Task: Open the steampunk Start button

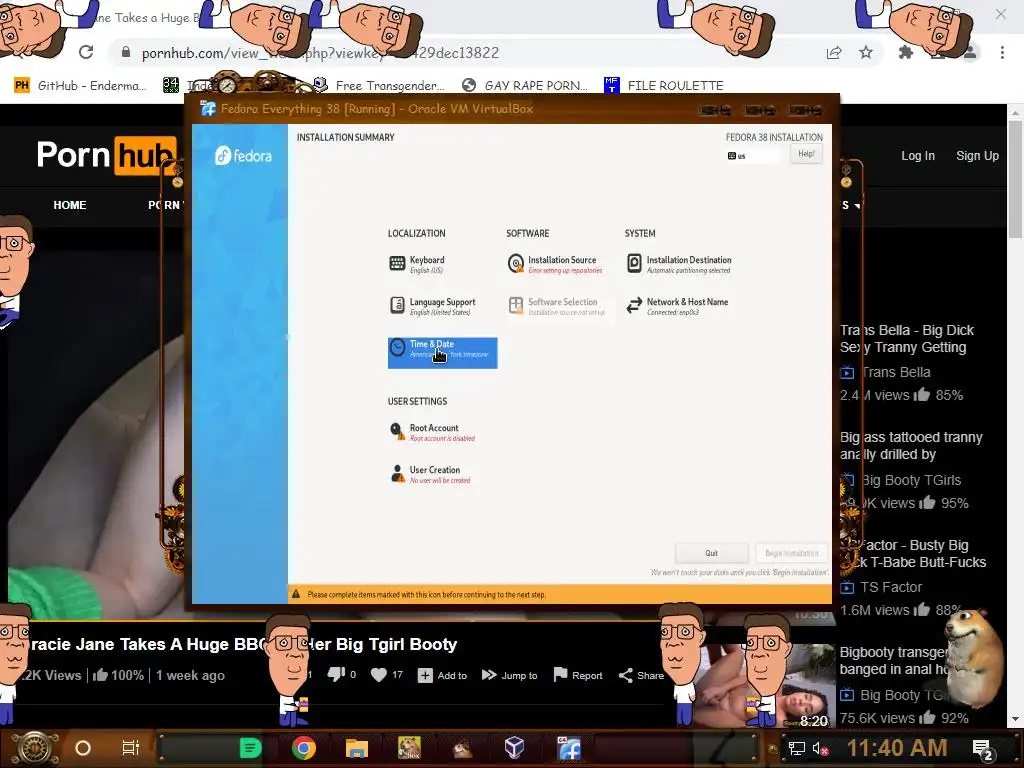Action: 36,748
